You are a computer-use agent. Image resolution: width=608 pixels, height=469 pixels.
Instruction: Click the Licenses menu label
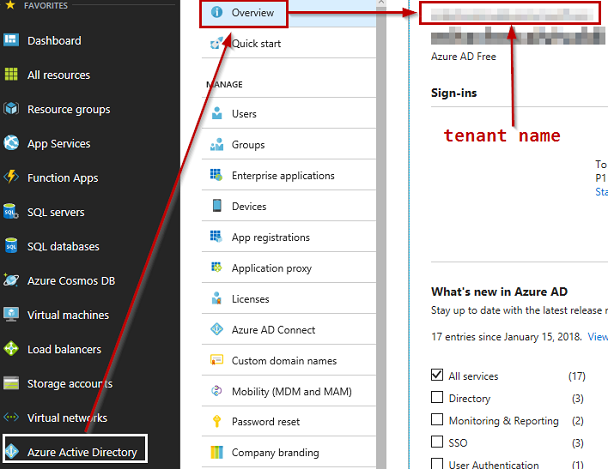[x=250, y=299]
